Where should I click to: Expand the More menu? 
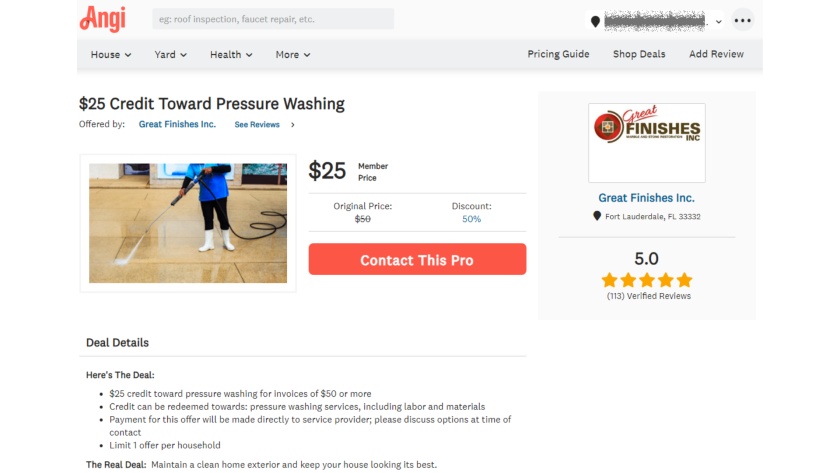click(x=292, y=55)
